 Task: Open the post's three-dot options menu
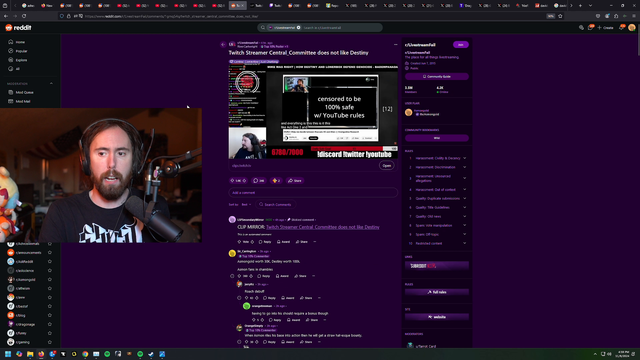(x=396, y=44)
